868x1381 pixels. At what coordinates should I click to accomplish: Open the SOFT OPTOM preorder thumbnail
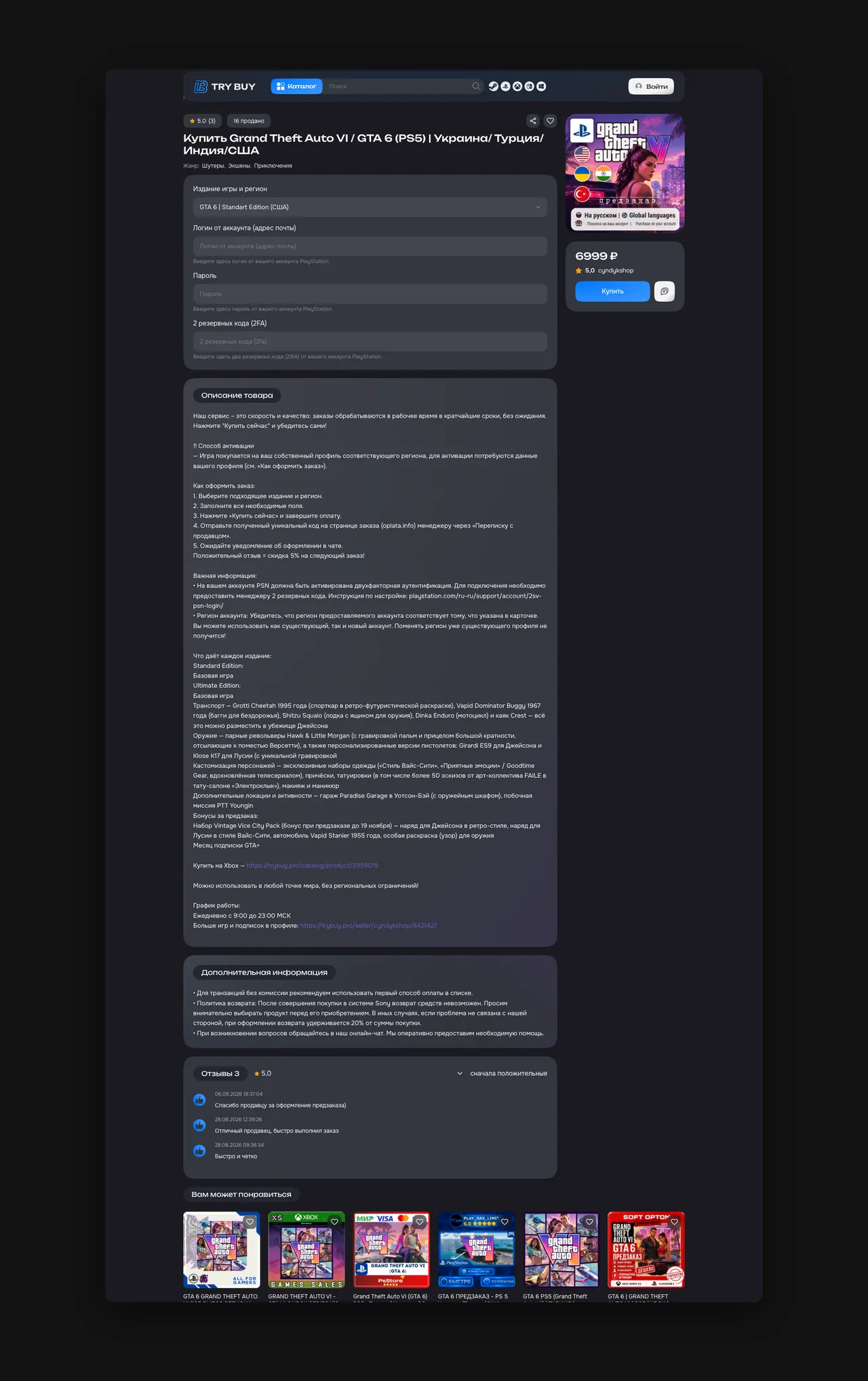pos(646,1249)
